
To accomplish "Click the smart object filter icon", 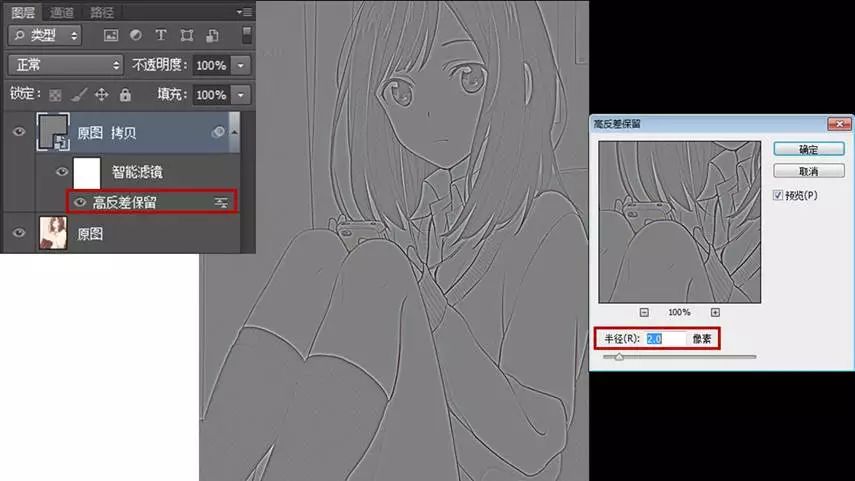I will pyautogui.click(x=211, y=36).
